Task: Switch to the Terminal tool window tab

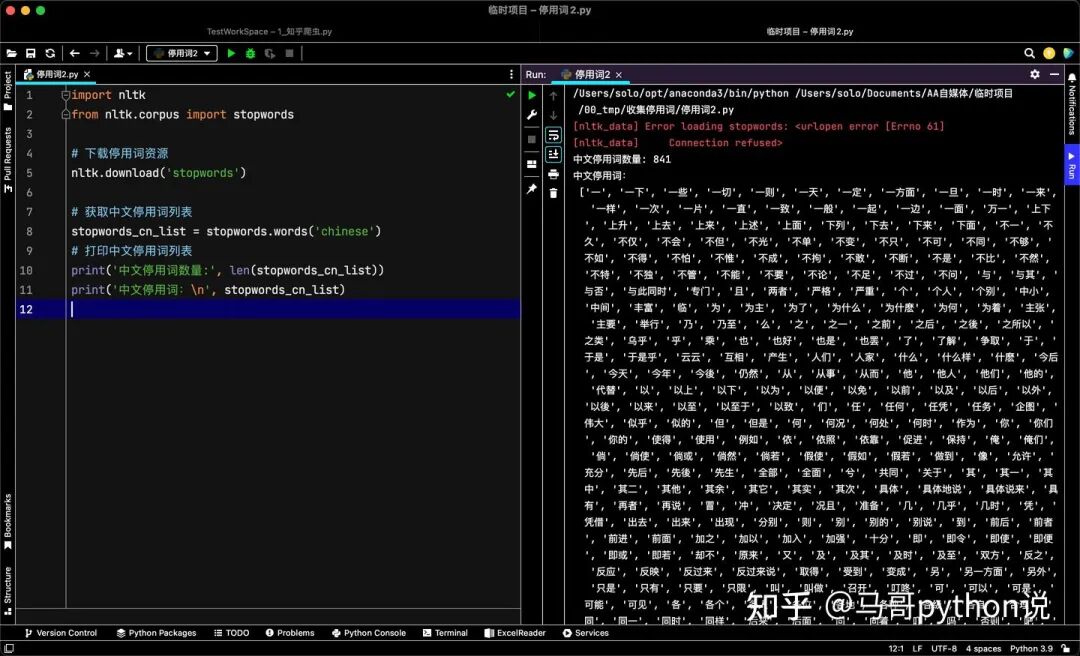Action: (445, 633)
